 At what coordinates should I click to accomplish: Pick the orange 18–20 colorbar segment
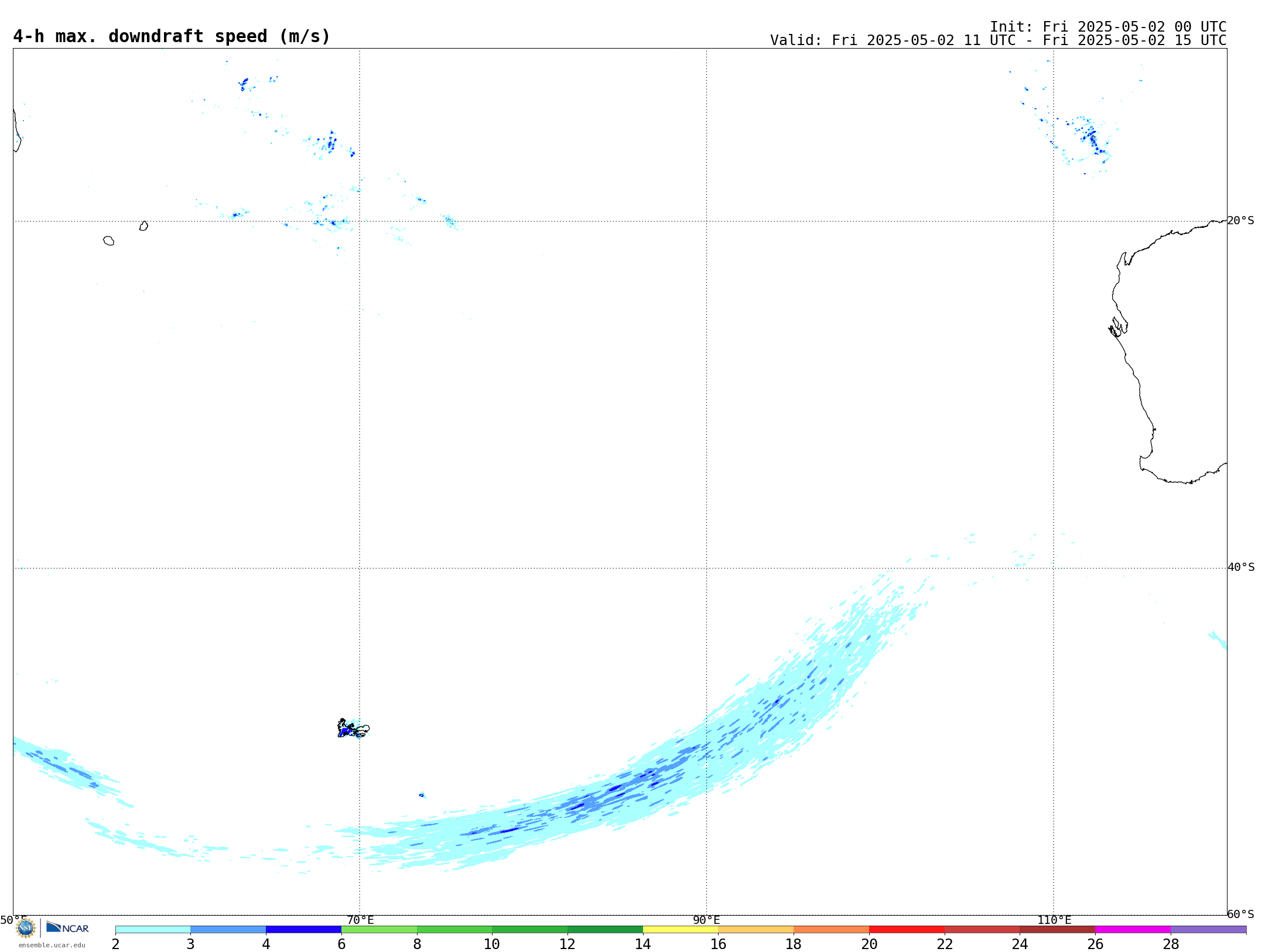point(831,929)
